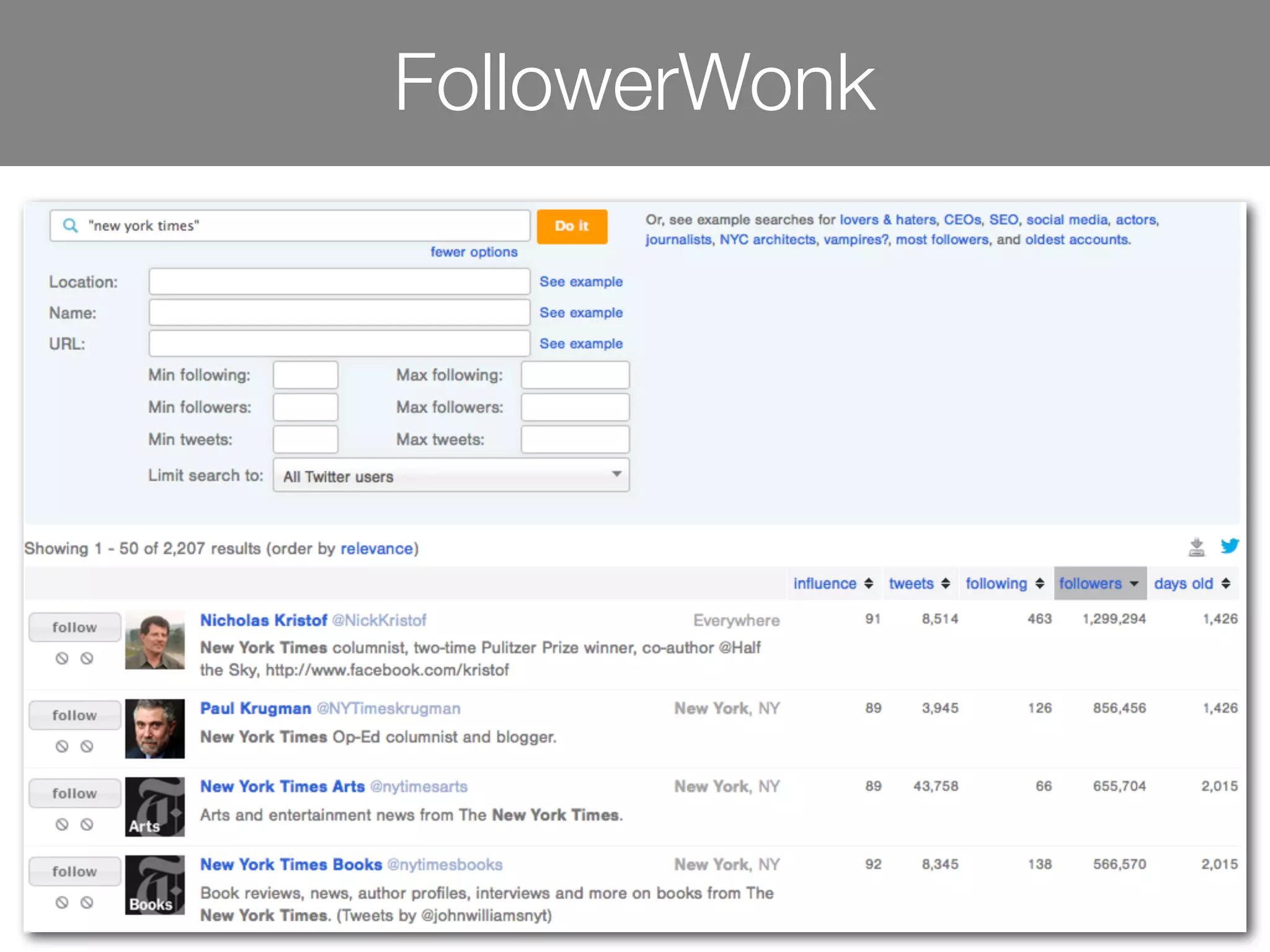Click first block icon under Nicholas Kristof follow

[x=62, y=658]
